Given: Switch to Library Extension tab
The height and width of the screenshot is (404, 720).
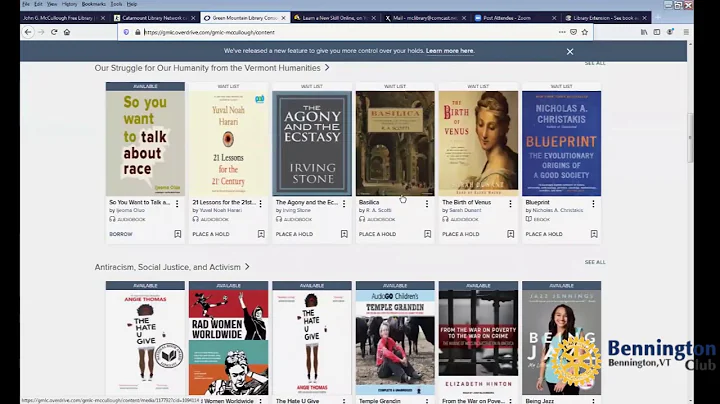Looking at the screenshot, I should [605, 18].
